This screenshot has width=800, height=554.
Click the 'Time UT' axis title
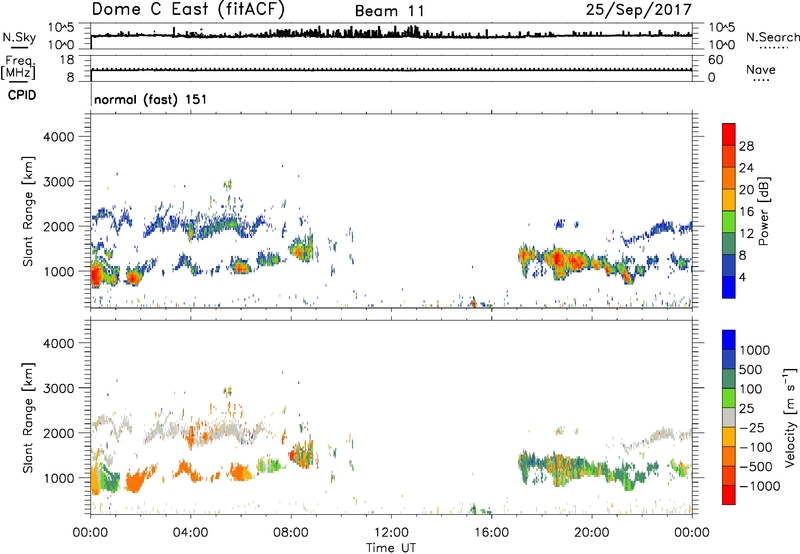391,548
